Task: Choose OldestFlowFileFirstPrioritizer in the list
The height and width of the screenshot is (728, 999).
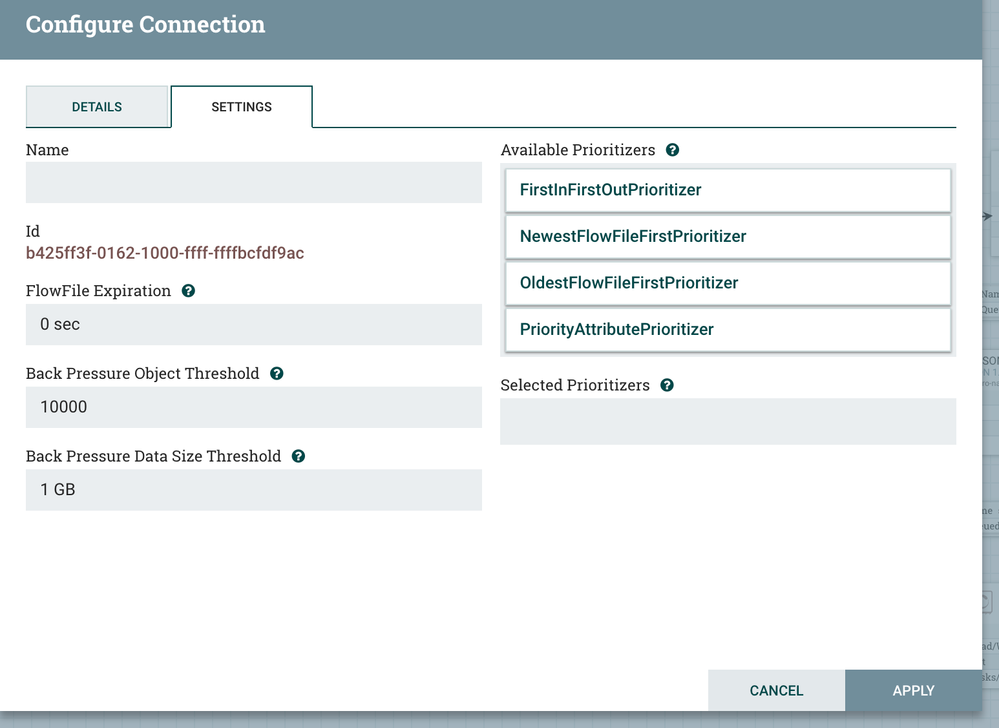Action: click(727, 283)
